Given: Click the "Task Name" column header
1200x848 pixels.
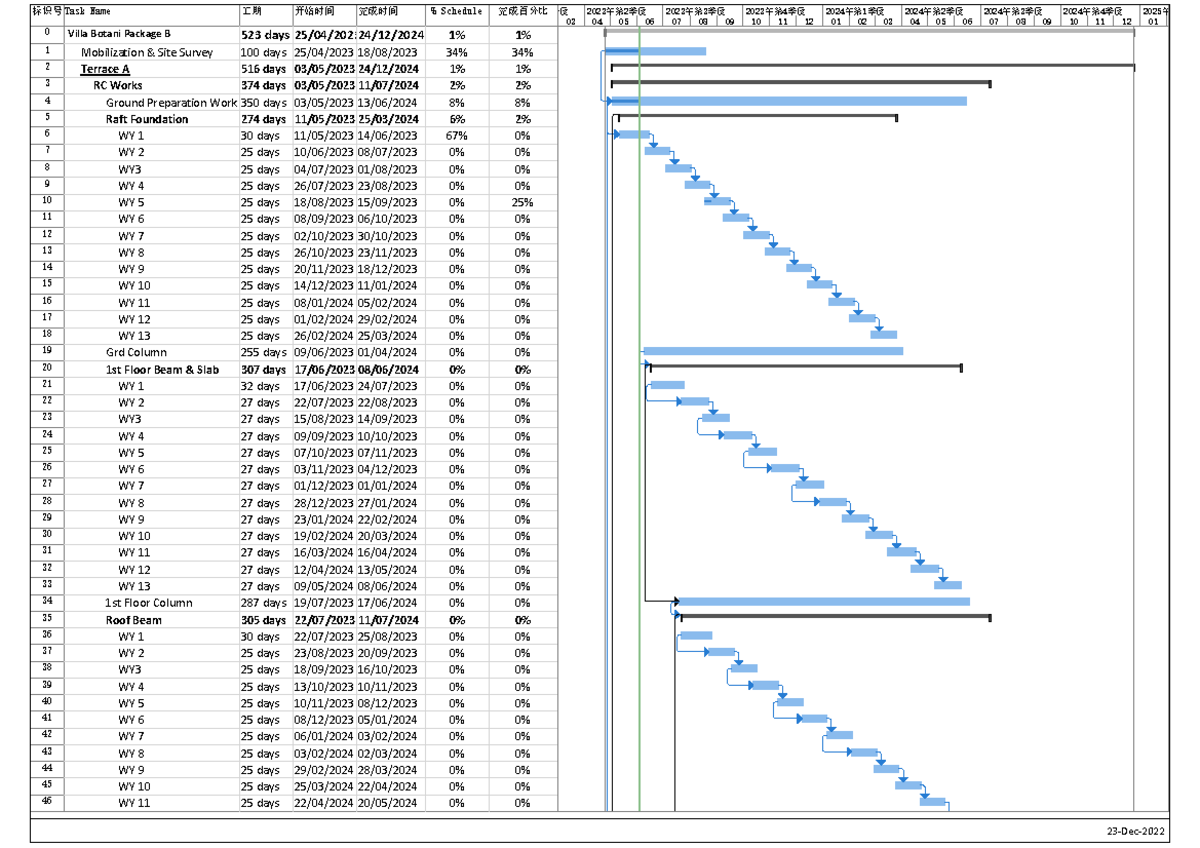Looking at the screenshot, I should 88,12.
